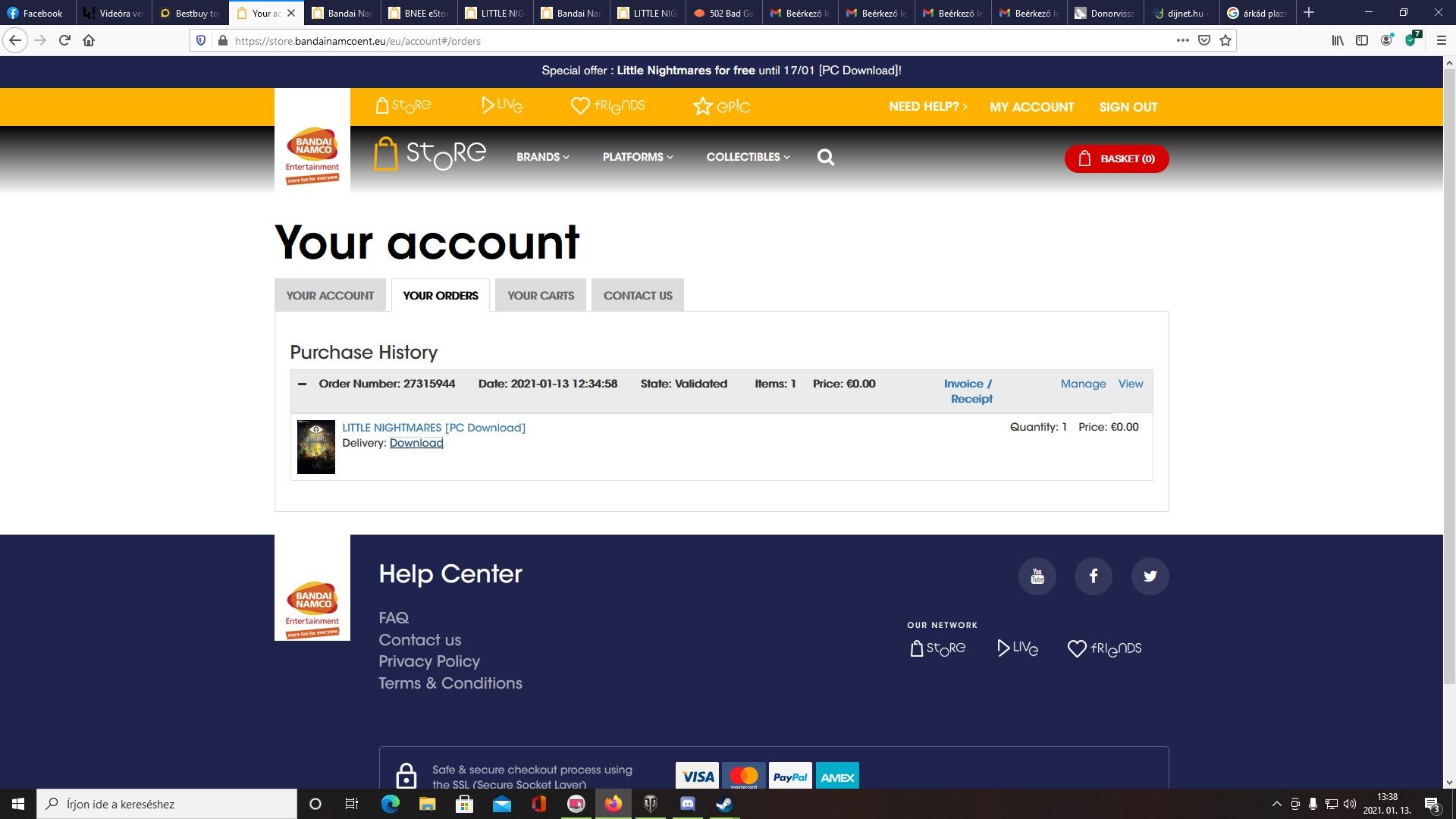
Task: Open the Store link in top bar
Action: tap(403, 105)
